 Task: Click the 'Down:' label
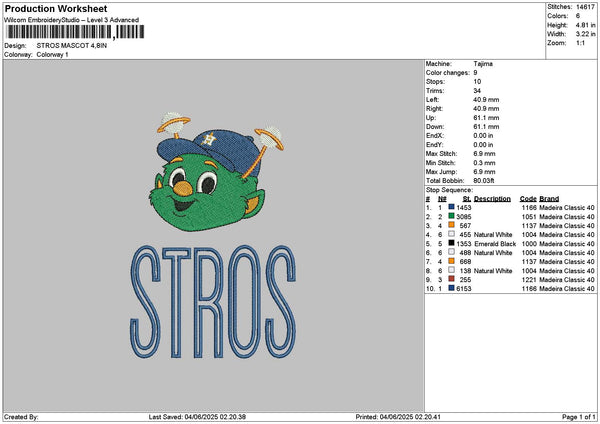click(435, 127)
